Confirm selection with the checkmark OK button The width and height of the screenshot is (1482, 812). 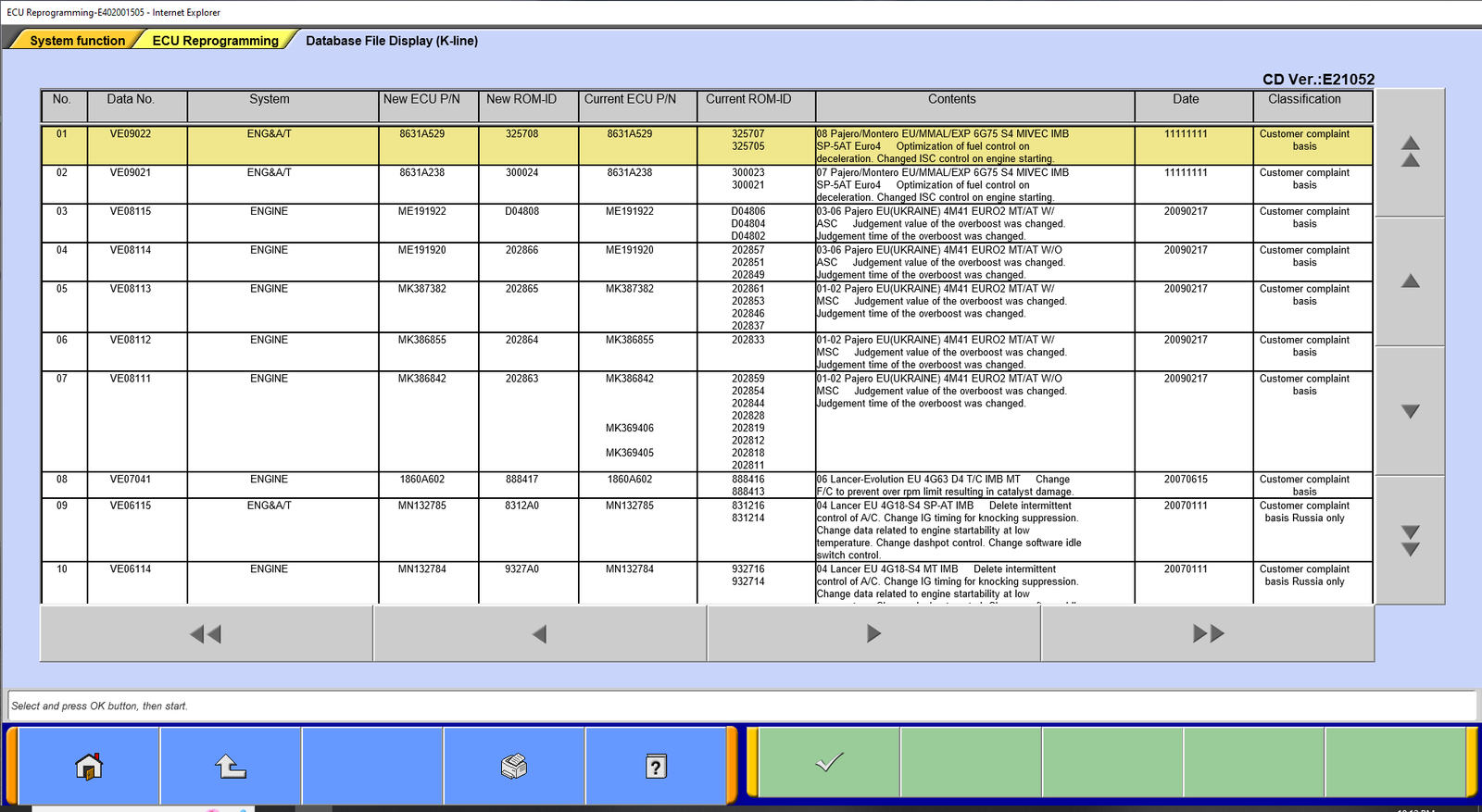pyautogui.click(x=829, y=762)
